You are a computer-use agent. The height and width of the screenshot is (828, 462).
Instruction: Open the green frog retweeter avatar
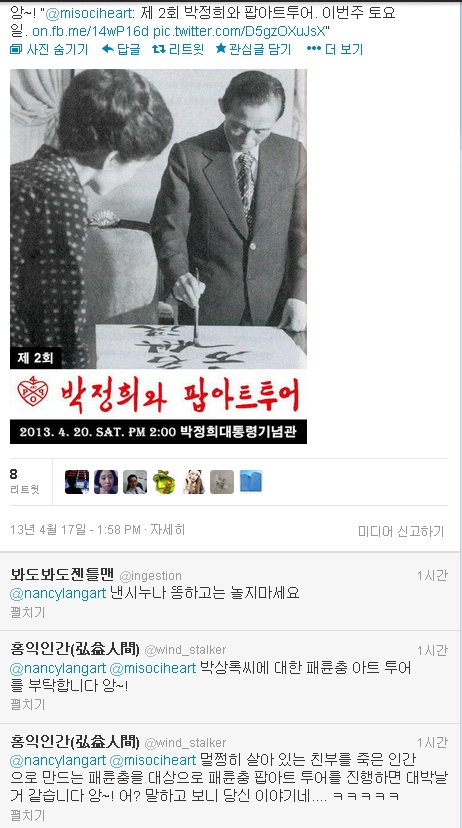point(164,482)
